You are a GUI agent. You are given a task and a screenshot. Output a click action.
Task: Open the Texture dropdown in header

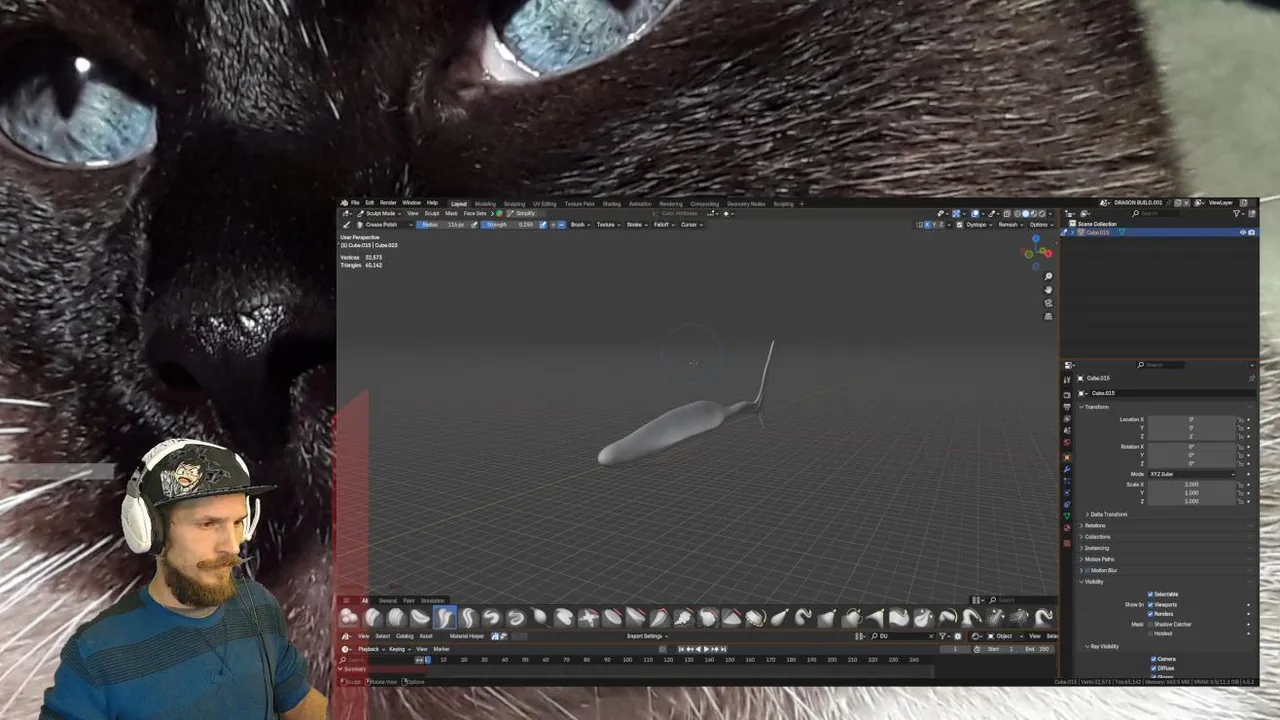coord(608,224)
